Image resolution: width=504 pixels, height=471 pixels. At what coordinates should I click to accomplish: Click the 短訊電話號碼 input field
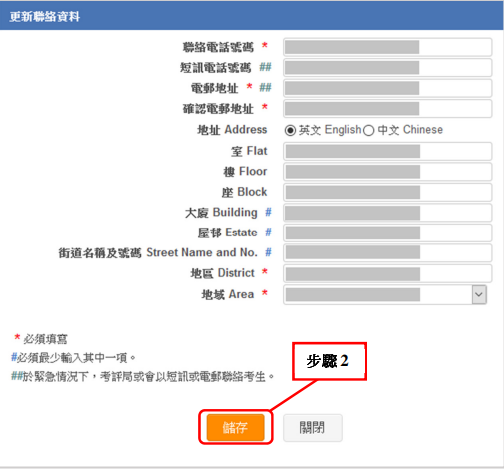click(x=388, y=68)
